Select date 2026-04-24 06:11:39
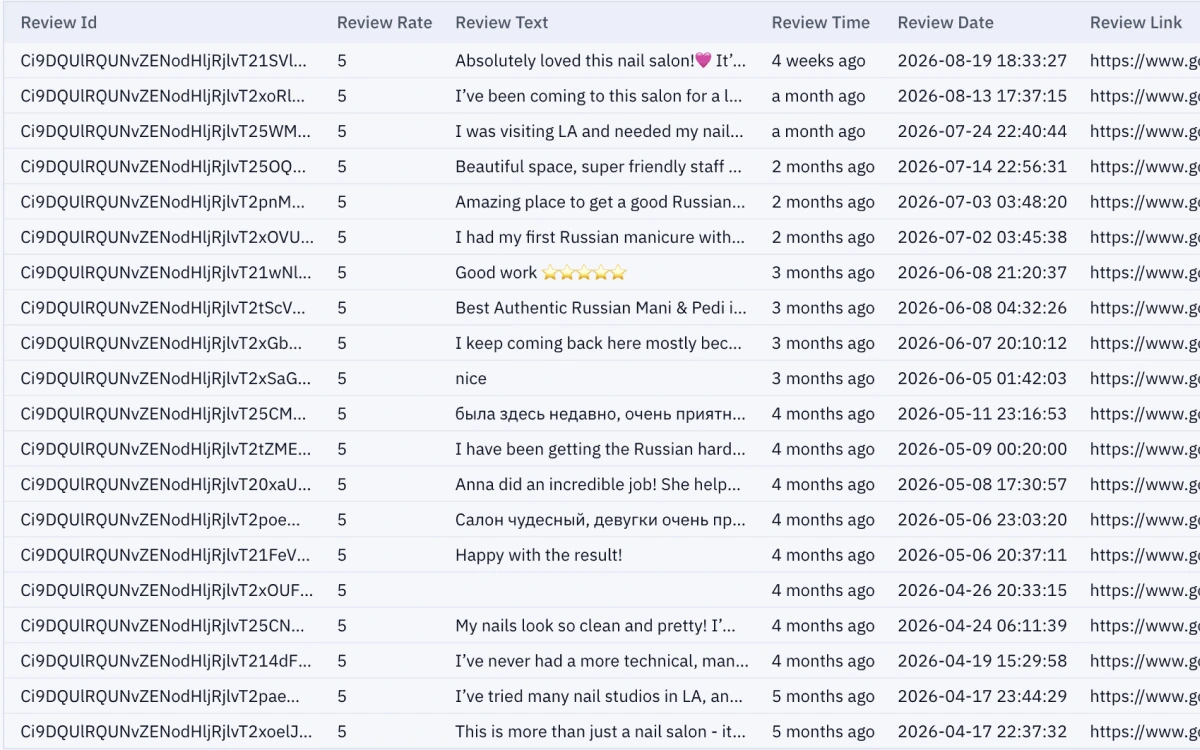 pyautogui.click(x=982, y=626)
